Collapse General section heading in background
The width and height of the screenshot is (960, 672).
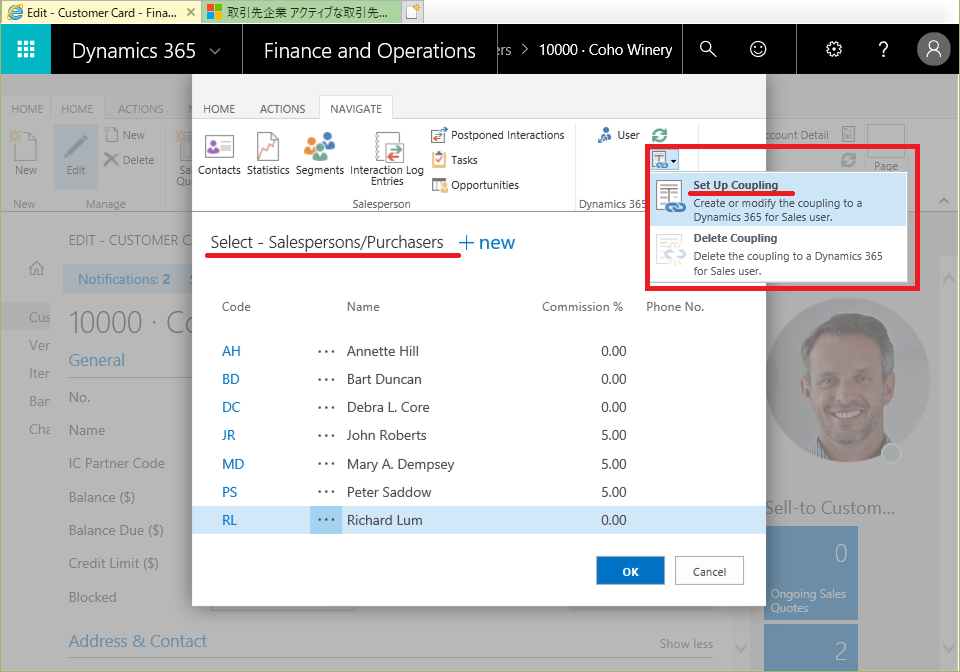point(97,360)
